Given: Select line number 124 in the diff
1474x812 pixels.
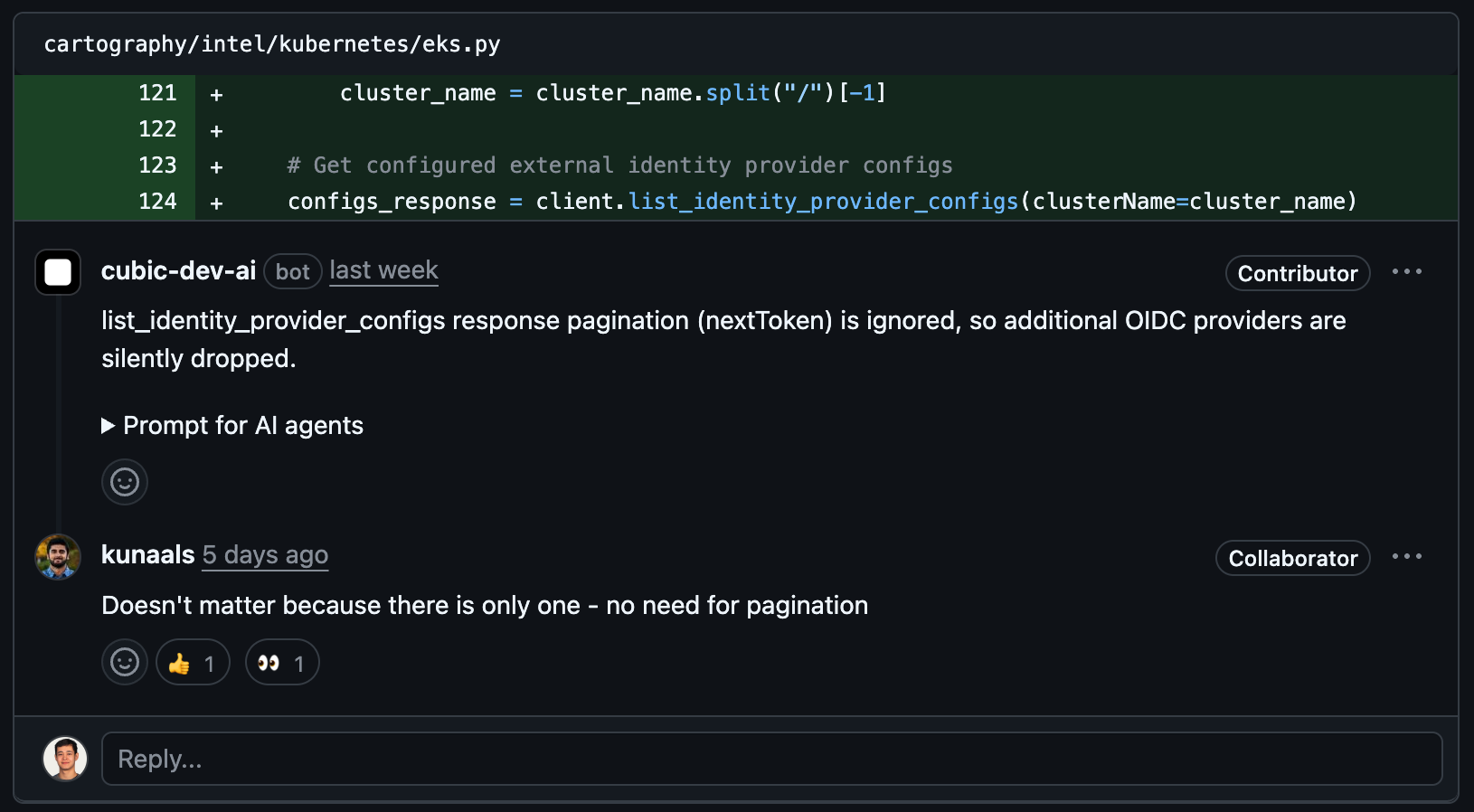Looking at the screenshot, I should click(157, 202).
